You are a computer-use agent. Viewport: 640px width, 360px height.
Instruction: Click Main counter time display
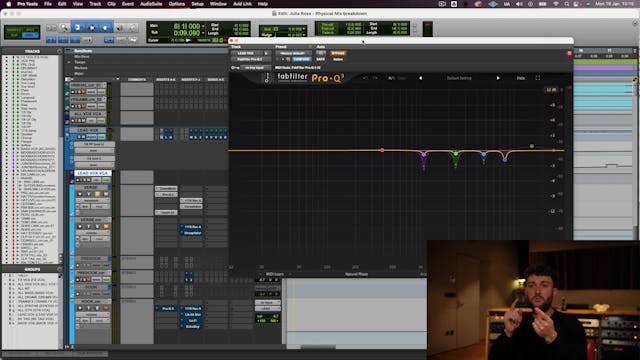pos(187,26)
